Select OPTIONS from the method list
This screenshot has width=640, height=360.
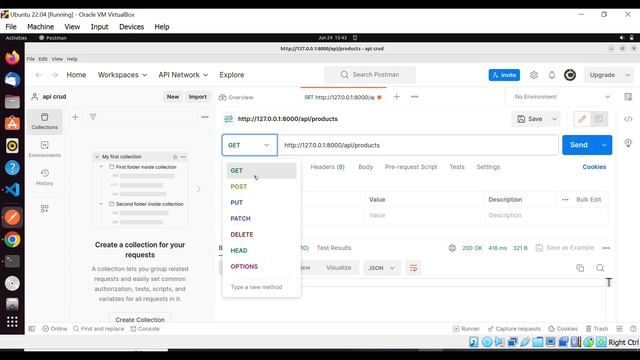[261, 266]
